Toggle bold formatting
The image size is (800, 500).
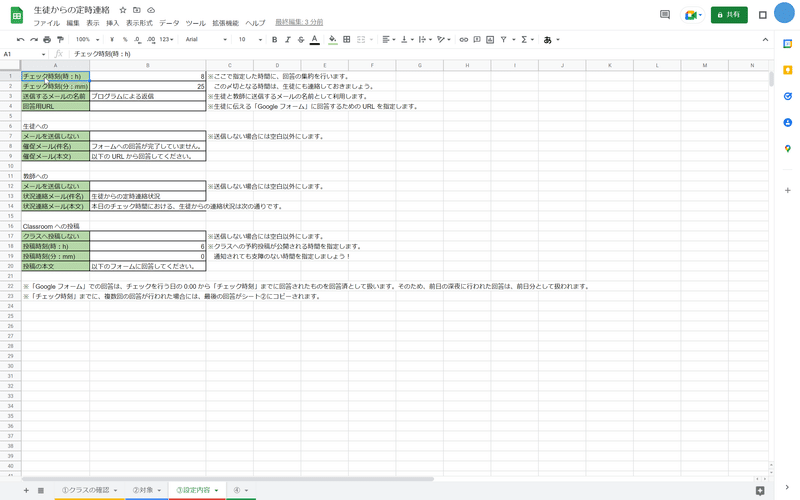pos(274,39)
